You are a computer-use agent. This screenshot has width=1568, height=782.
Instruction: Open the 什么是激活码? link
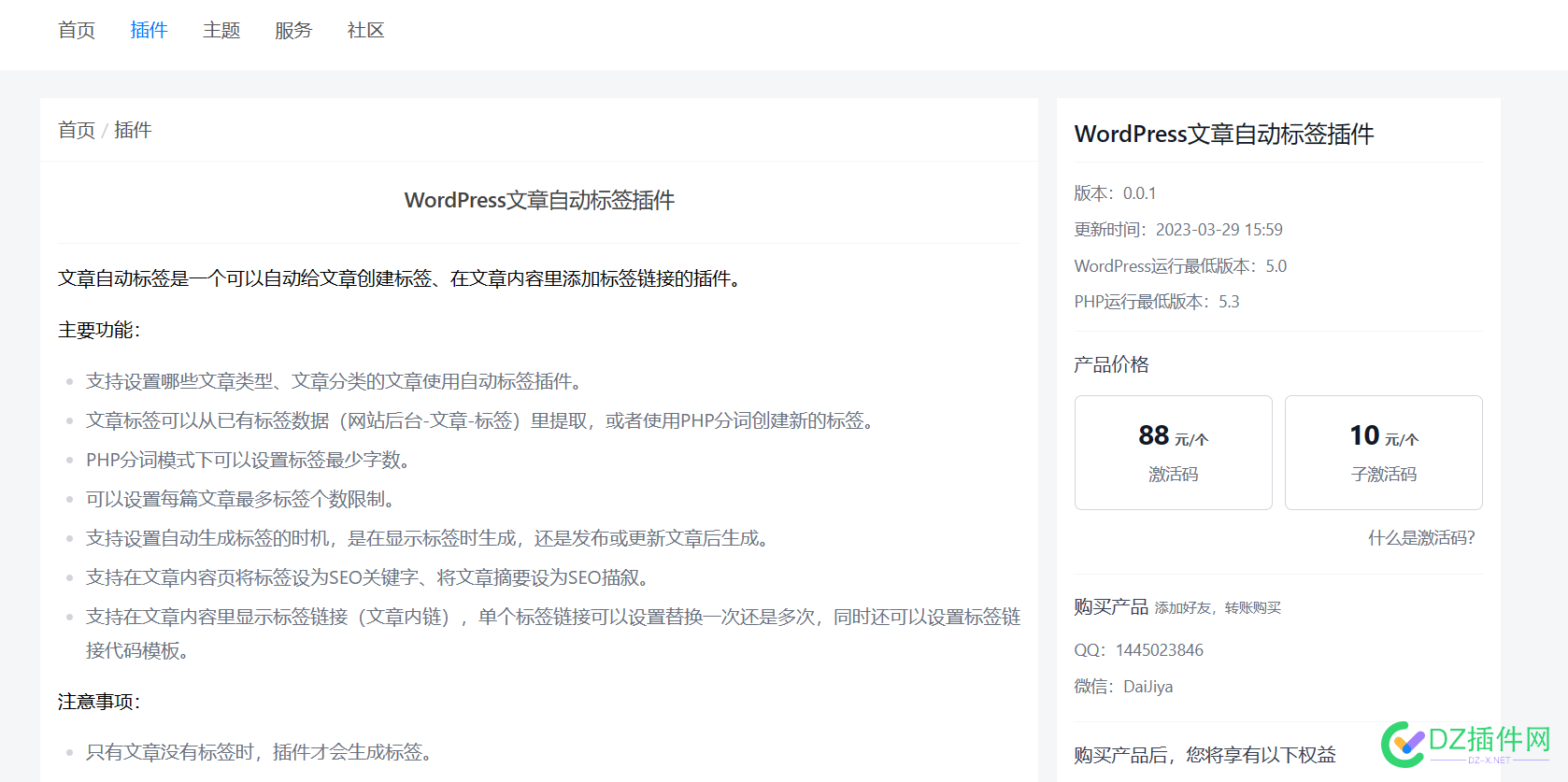pos(1421,538)
